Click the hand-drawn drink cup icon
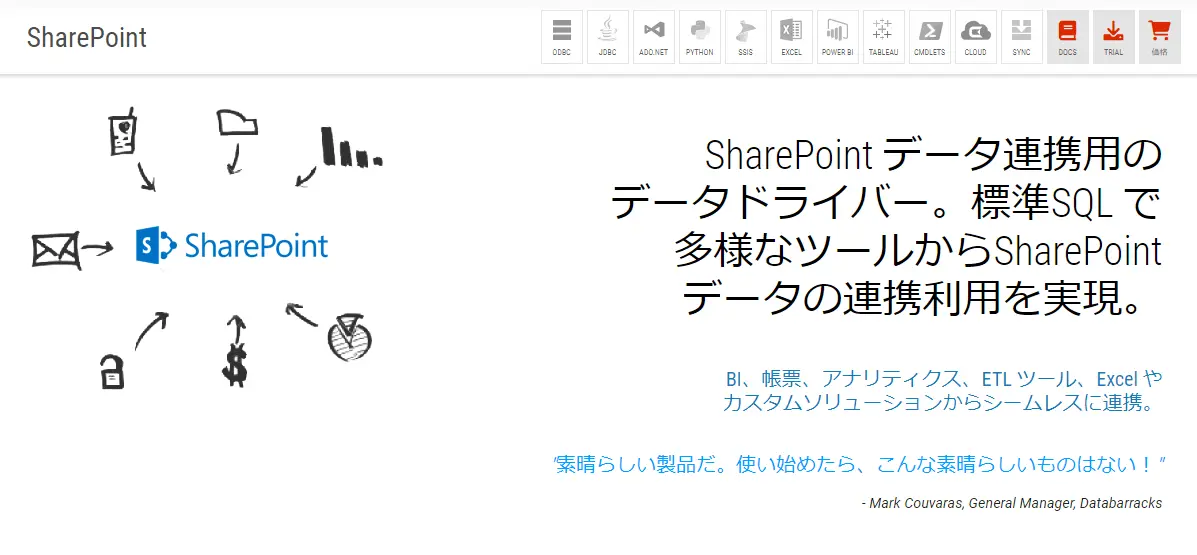This screenshot has width=1197, height=555. tap(122, 131)
